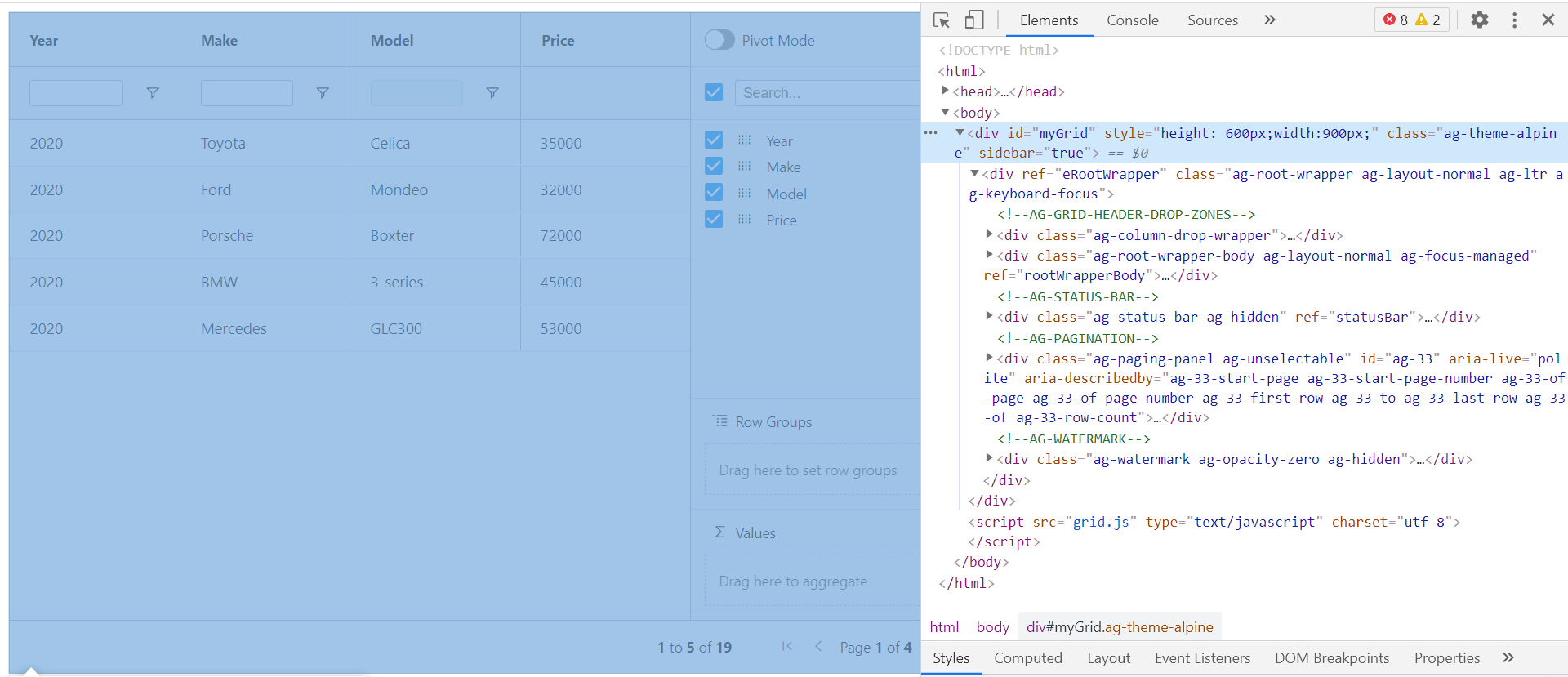Uncheck the Model column checkbox
This screenshot has height=677, width=1568.
[714, 192]
